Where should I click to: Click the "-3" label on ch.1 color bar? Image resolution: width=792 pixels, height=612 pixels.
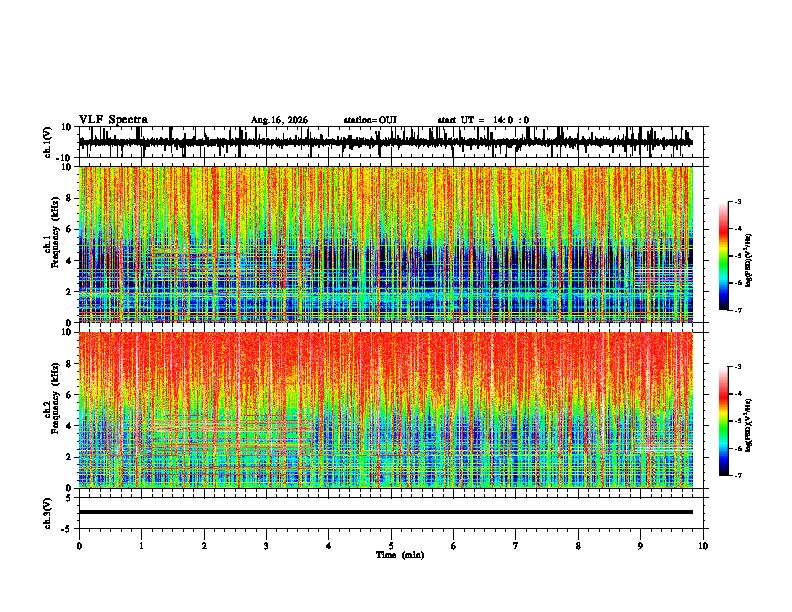(737, 201)
